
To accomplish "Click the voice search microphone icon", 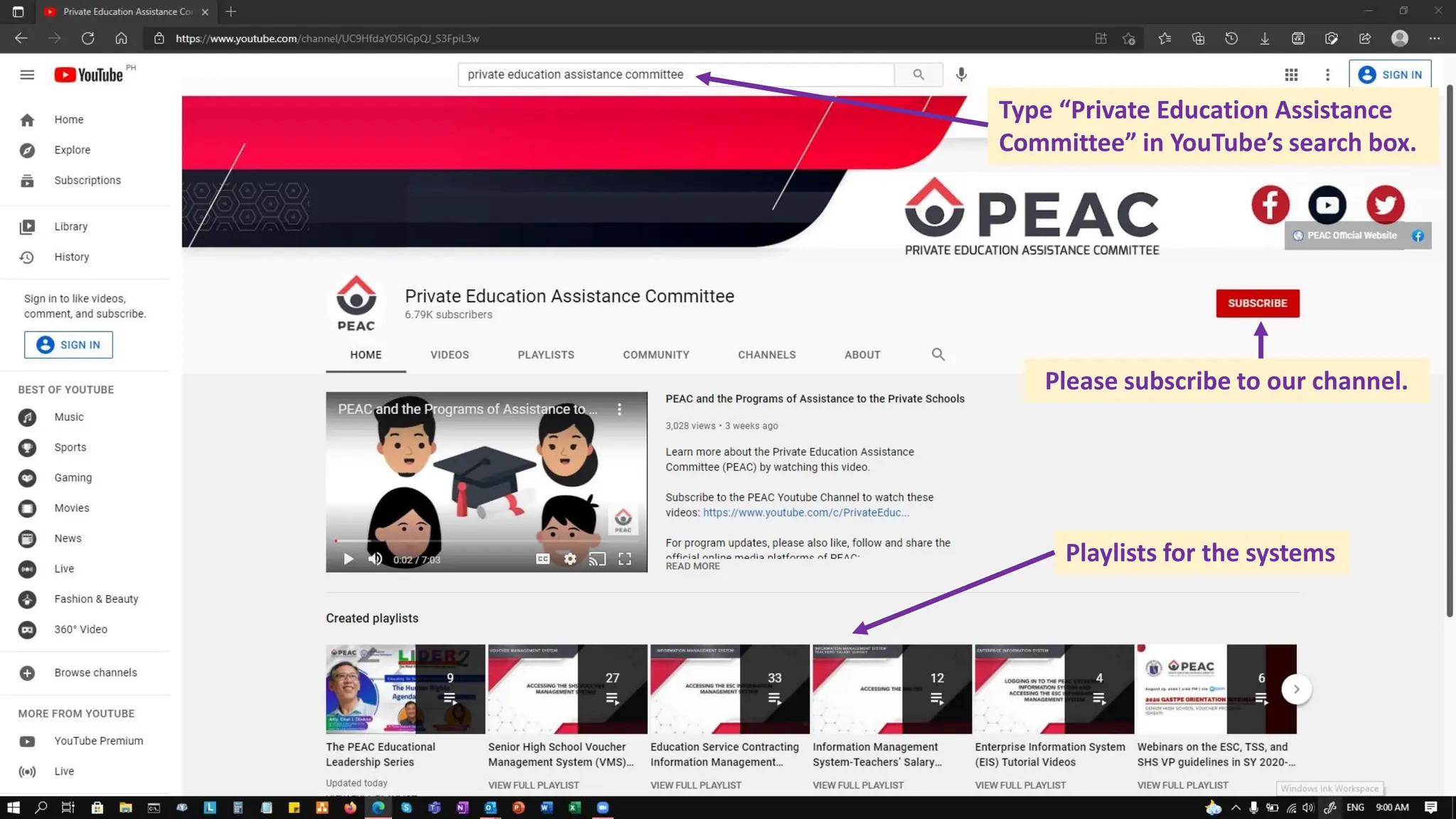I will (961, 75).
